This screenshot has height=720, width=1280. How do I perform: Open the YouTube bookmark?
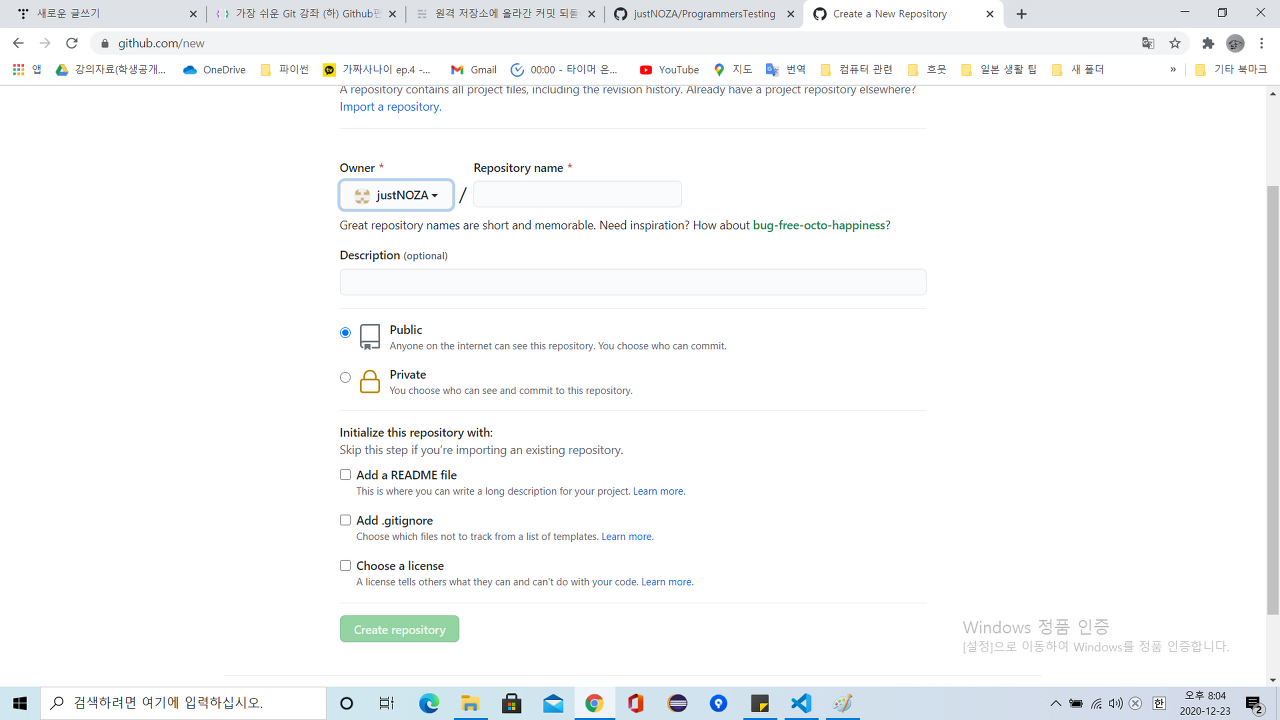pos(669,69)
